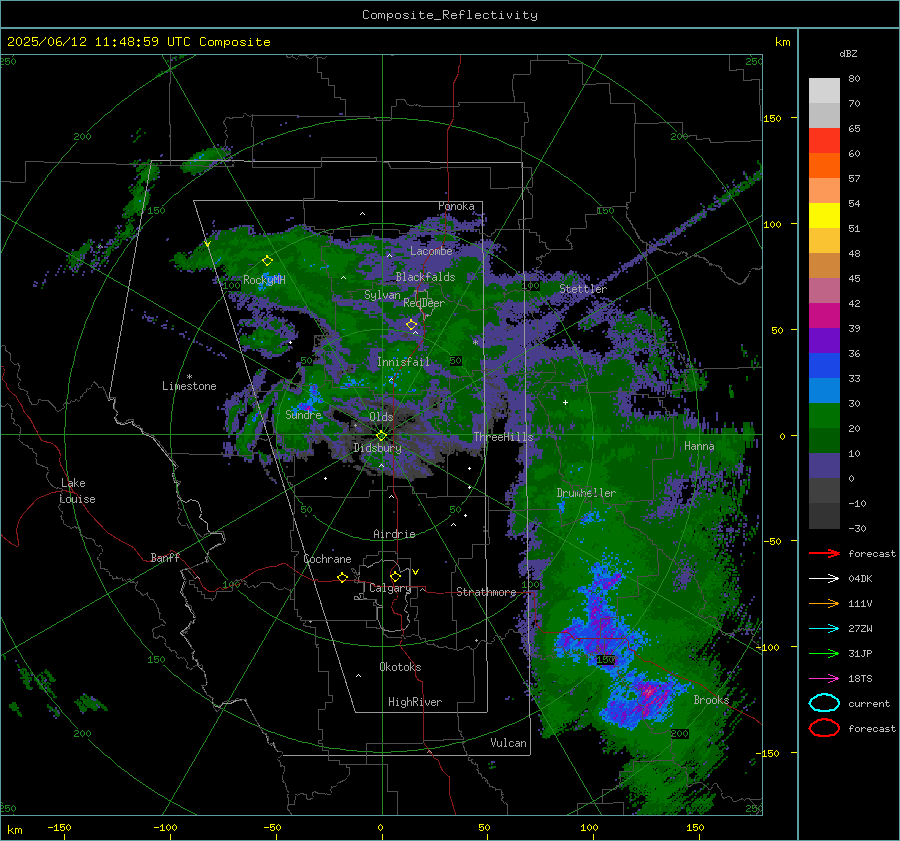Select the slate purple swatch beside 10 label

[824, 465]
